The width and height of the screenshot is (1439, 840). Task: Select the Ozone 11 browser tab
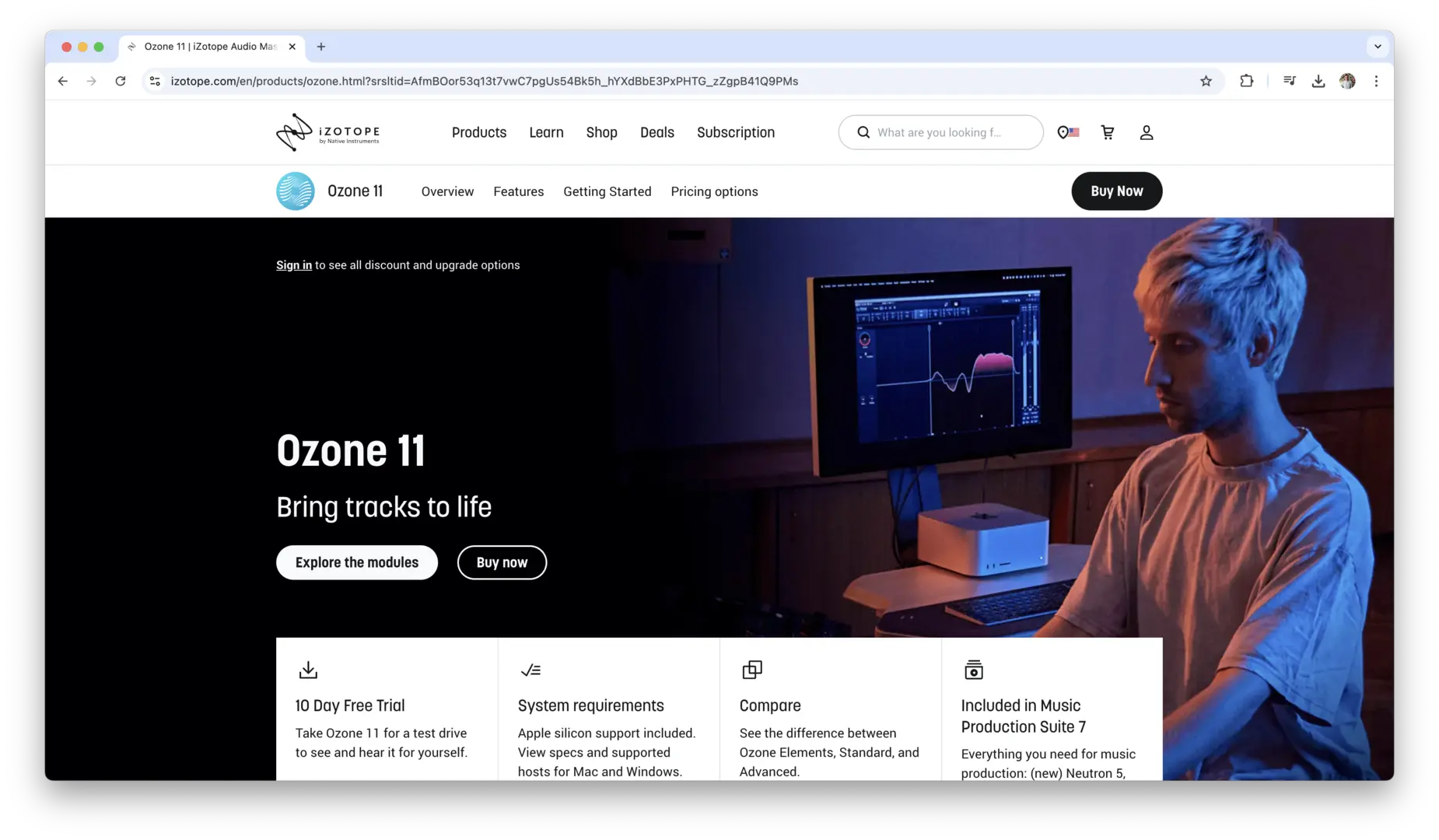(x=212, y=47)
